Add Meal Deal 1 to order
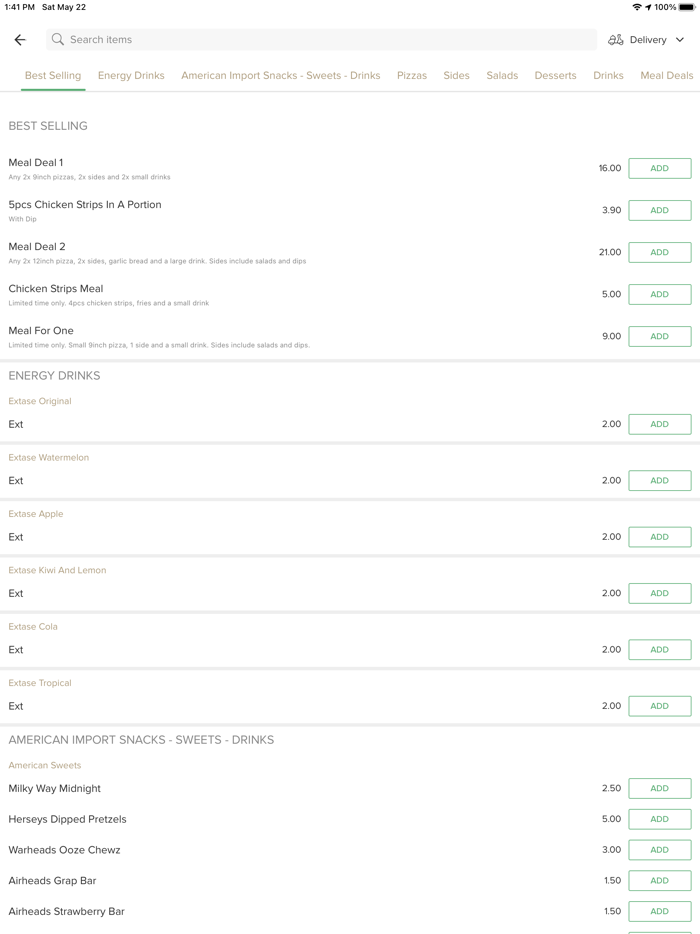700x934 pixels. pos(659,168)
